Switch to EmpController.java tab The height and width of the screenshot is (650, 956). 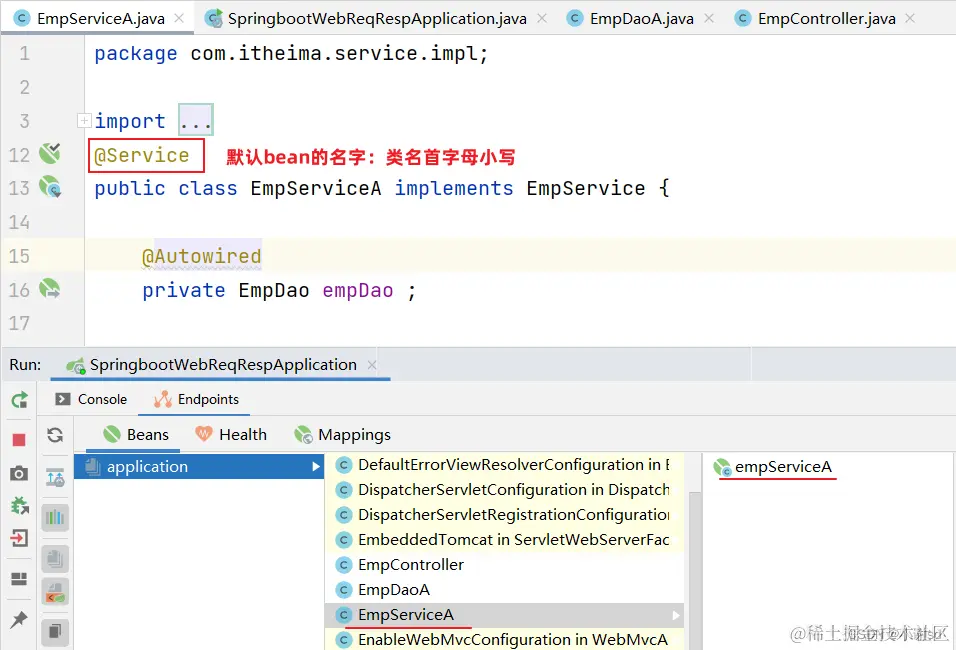(826, 18)
